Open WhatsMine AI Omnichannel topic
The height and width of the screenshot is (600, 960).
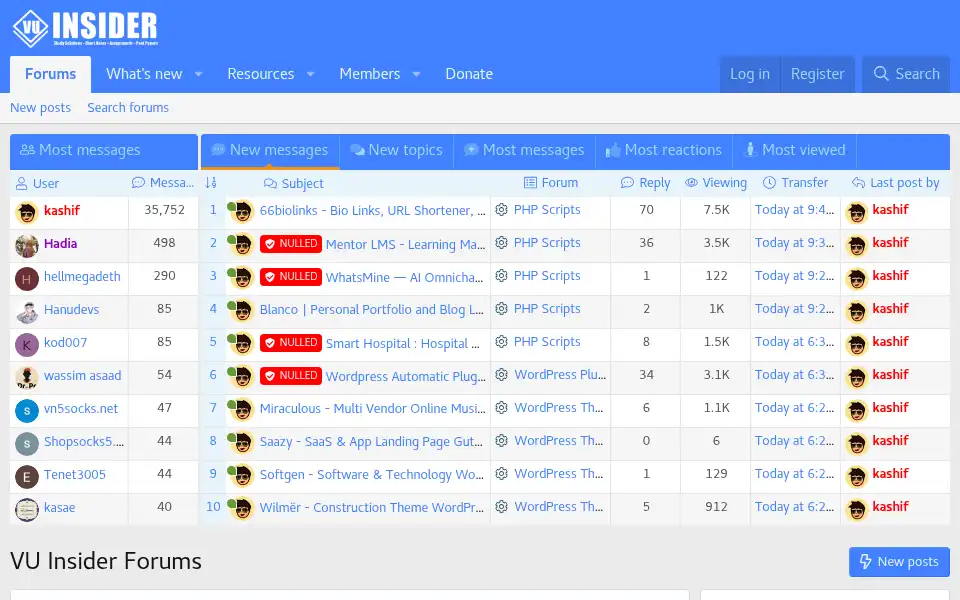click(404, 277)
